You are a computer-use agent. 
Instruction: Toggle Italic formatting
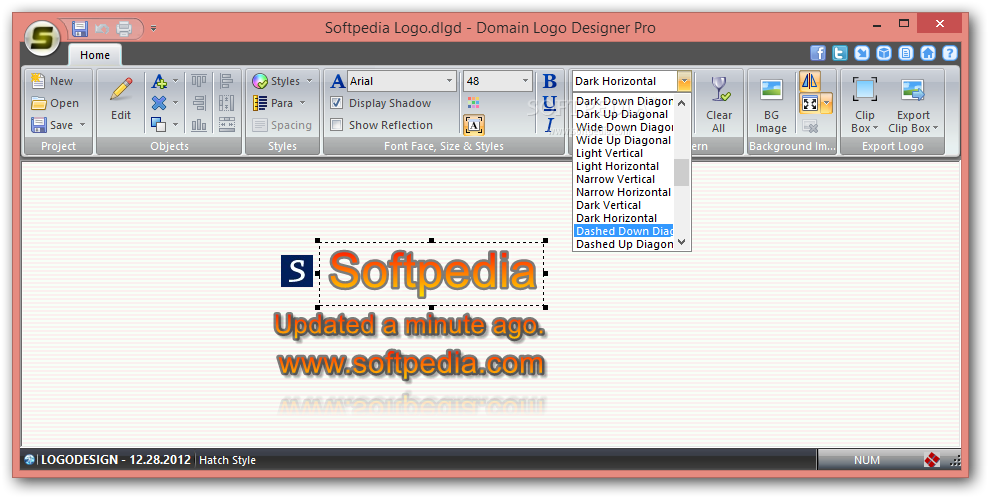pos(549,125)
